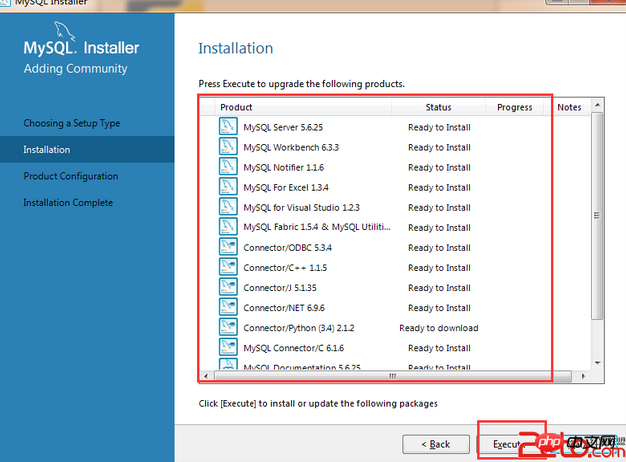Open the Installation Complete step
This screenshot has height=462, width=626.
(x=68, y=202)
